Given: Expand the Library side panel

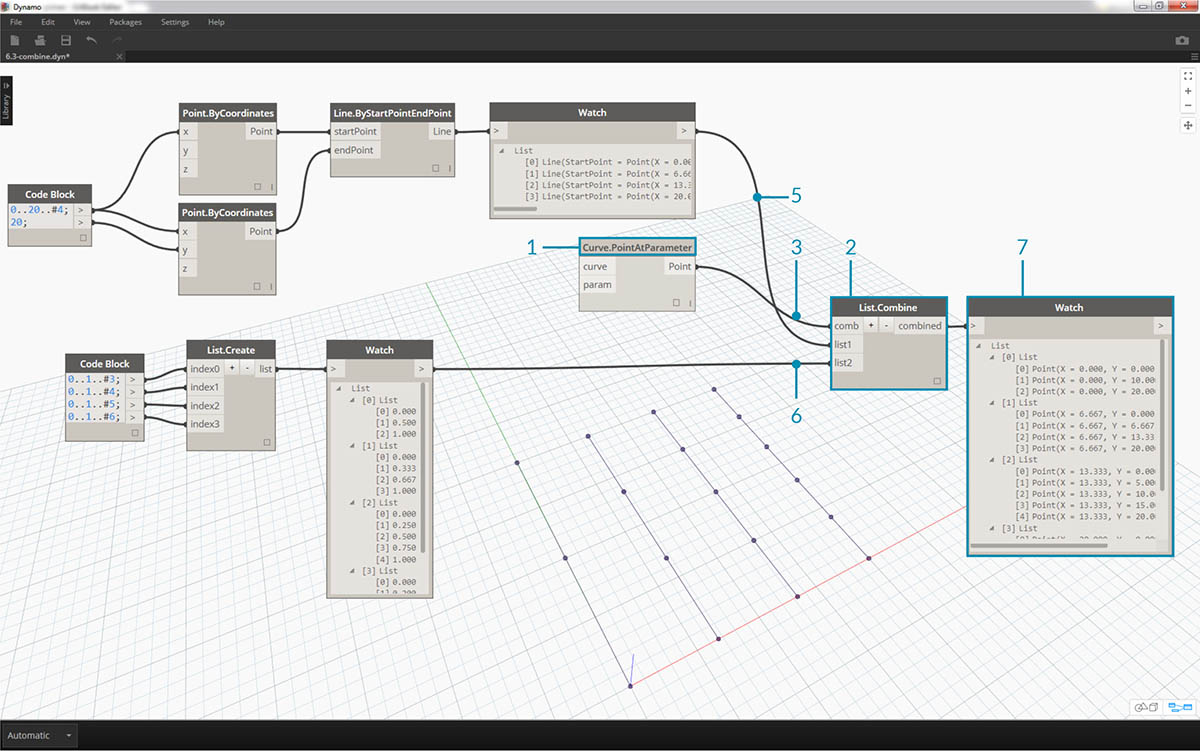Looking at the screenshot, I should click(x=7, y=101).
